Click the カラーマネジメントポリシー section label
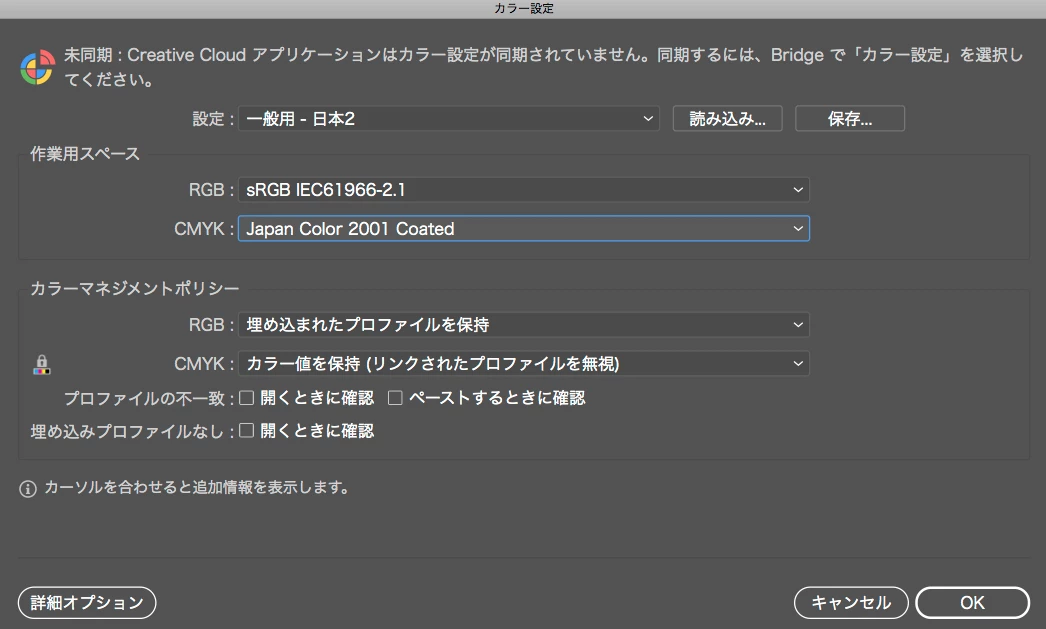This screenshot has height=629, width=1046. pos(134,288)
